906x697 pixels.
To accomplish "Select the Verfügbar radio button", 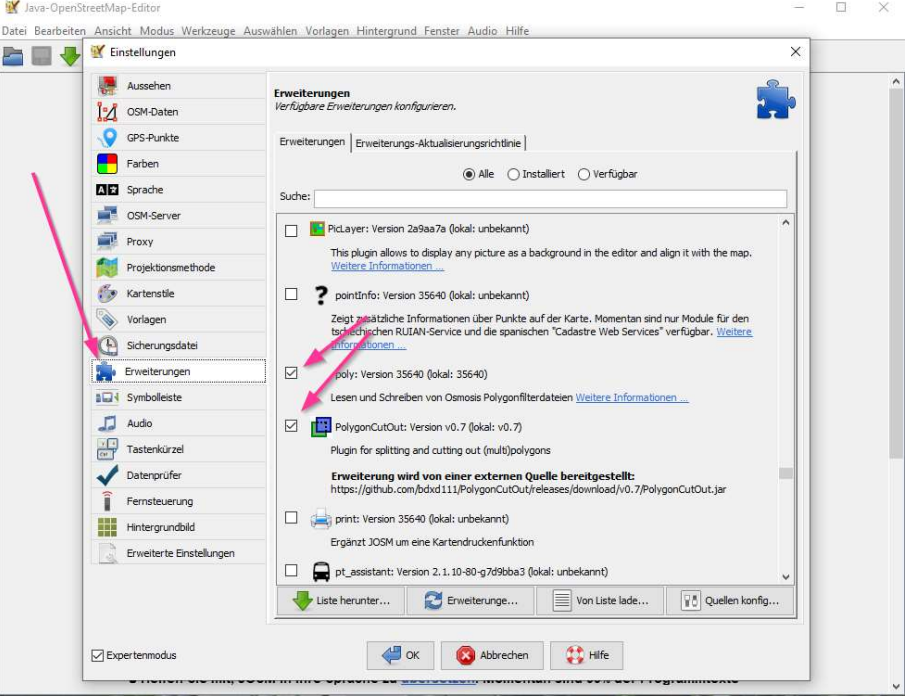I will [x=584, y=174].
